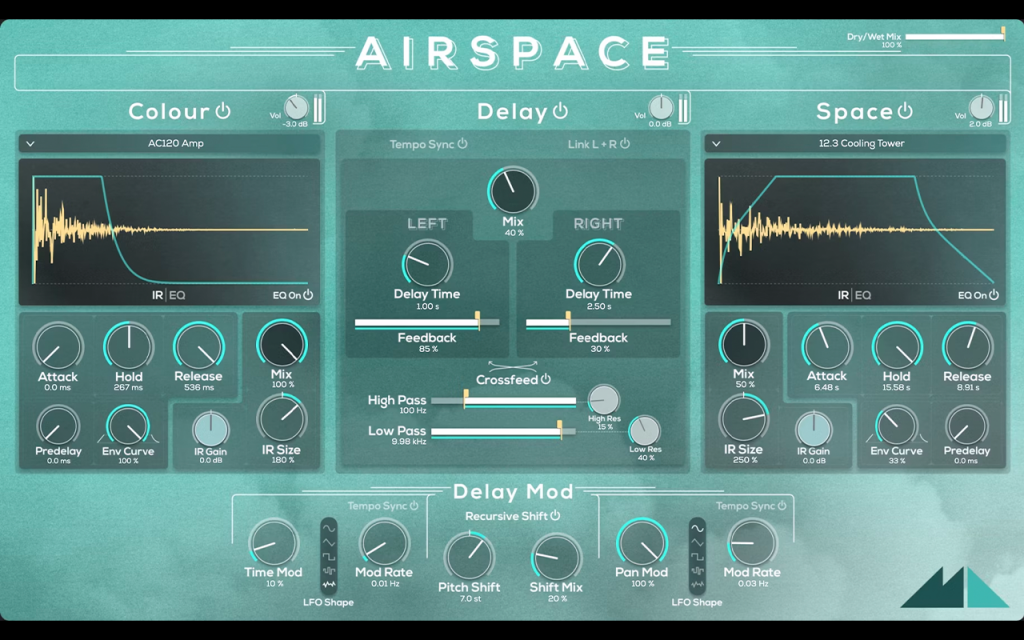Screen dimensions: 1024x640
Task: Select noise wave in Time Mod LFO Shape
Action: [328, 584]
